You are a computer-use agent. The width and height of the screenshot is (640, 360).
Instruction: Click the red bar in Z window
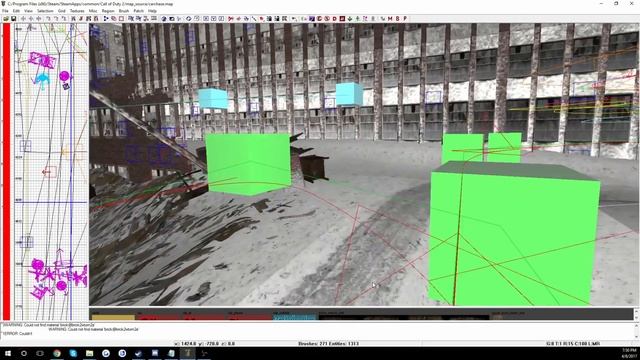coord(6,171)
